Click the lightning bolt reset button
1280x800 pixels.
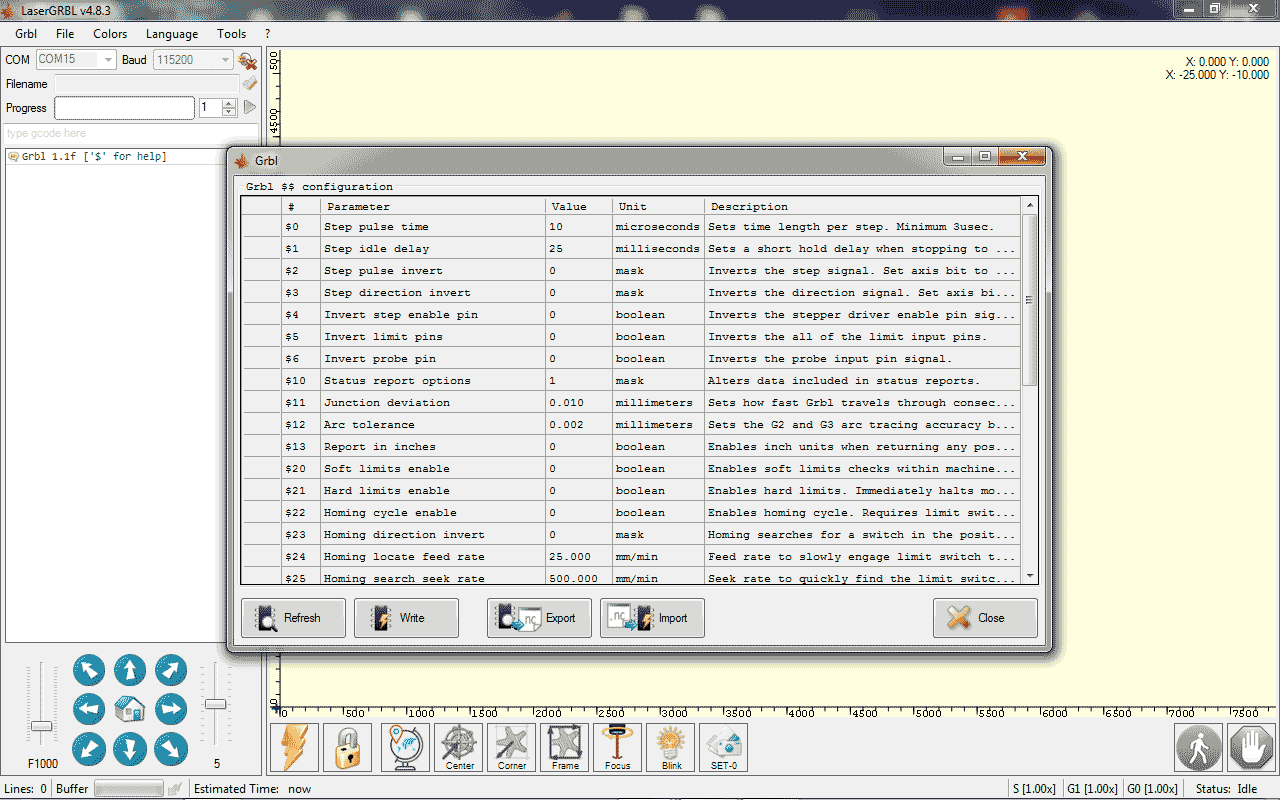(294, 747)
